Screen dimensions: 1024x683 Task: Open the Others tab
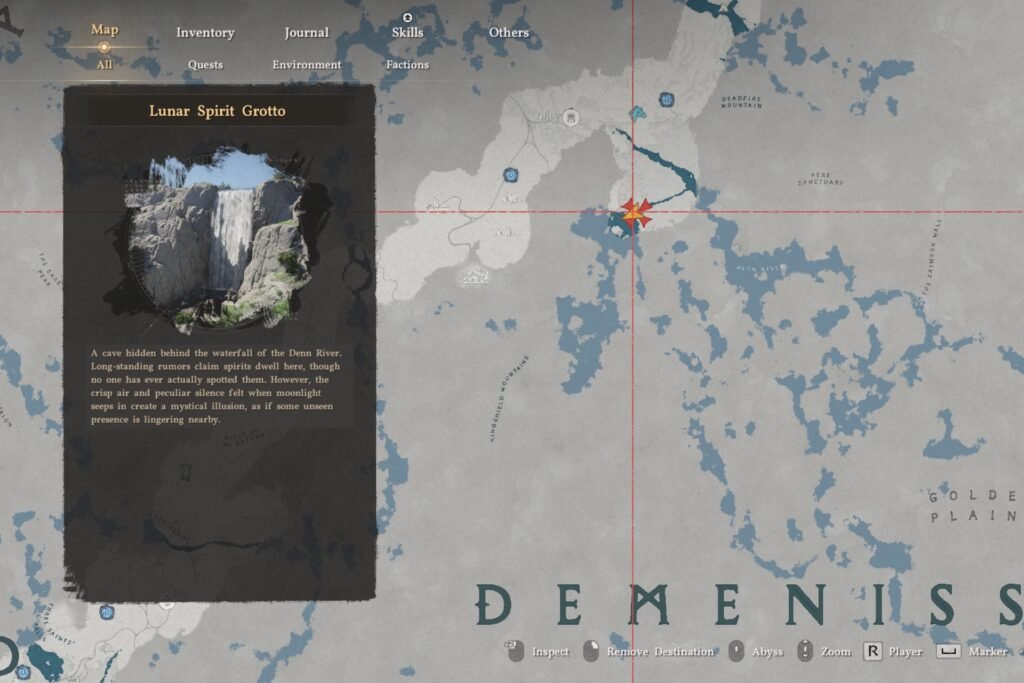tap(509, 32)
